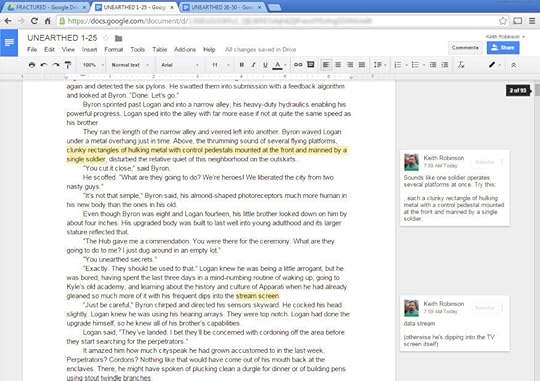Click the highlighted 'stream screen' text
Viewport: 540px width, 381px height.
pyautogui.click(x=257, y=296)
